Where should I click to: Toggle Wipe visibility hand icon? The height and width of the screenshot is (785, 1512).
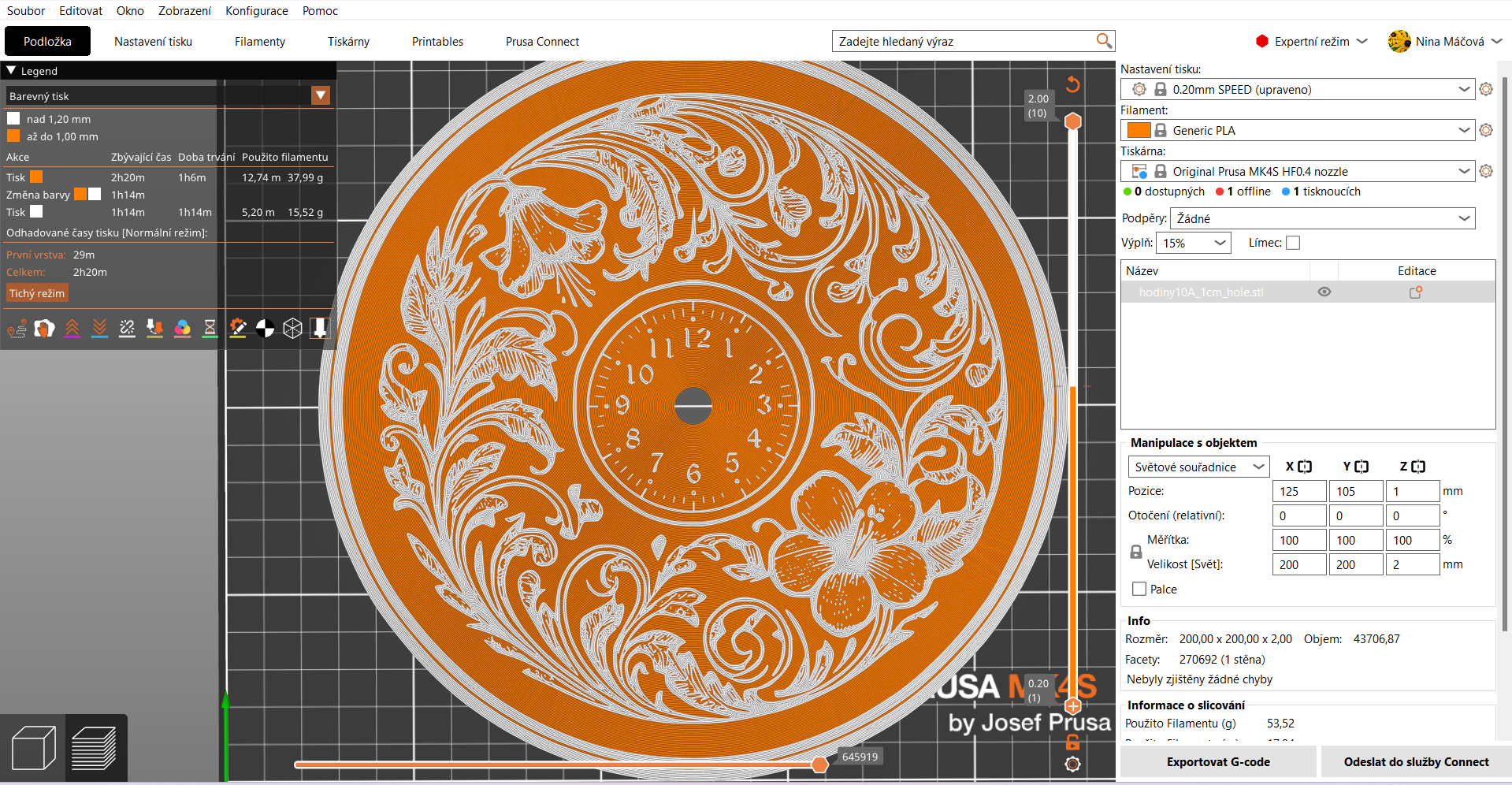[44, 328]
